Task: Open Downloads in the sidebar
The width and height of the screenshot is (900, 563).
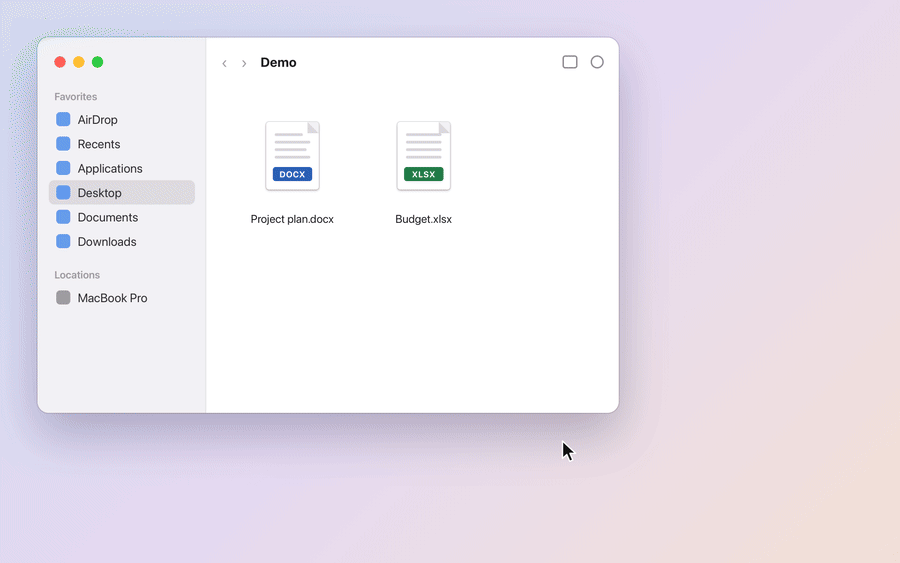Action: (122, 242)
